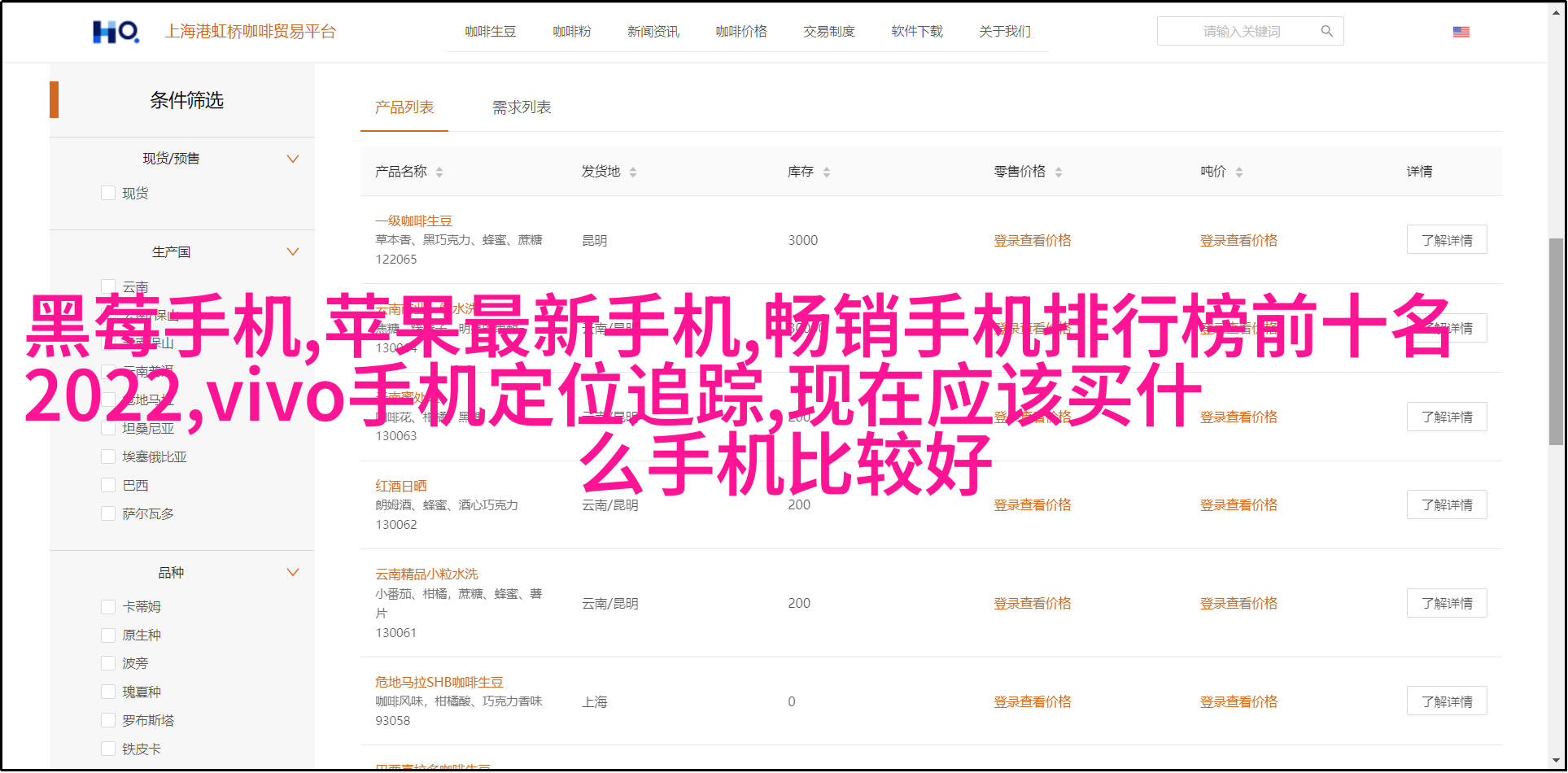
Task: Select the 产品列表 tab
Action: pyautogui.click(x=404, y=107)
